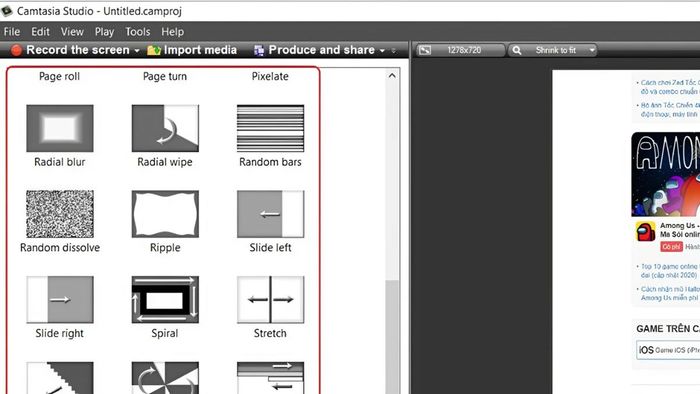Viewport: 700px width, 394px height.
Task: Choose the Slide left transition
Action: coord(271,214)
